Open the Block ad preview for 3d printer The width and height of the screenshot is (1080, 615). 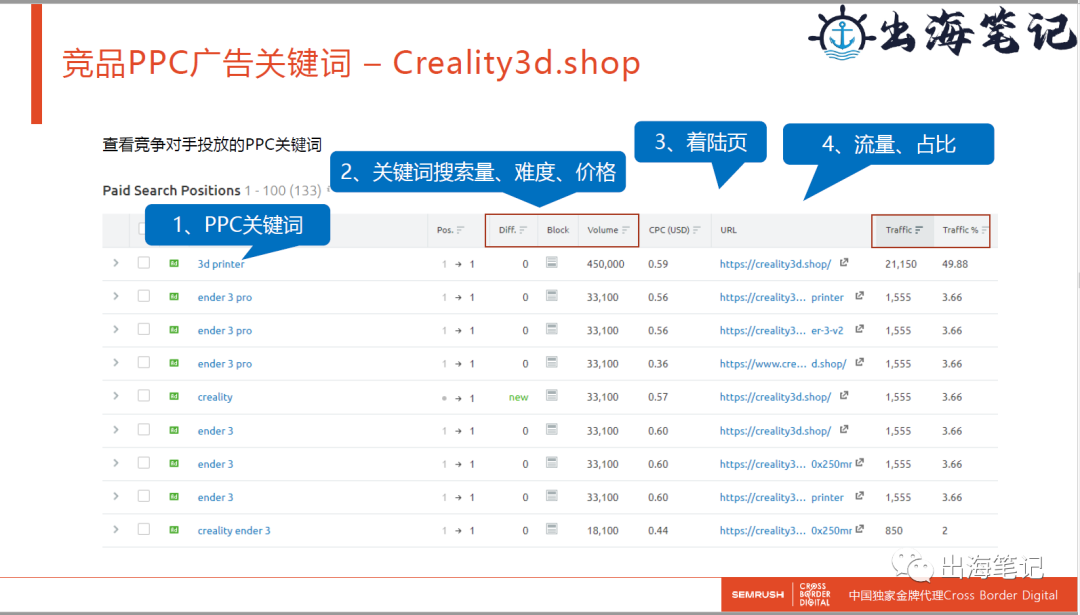click(552, 262)
